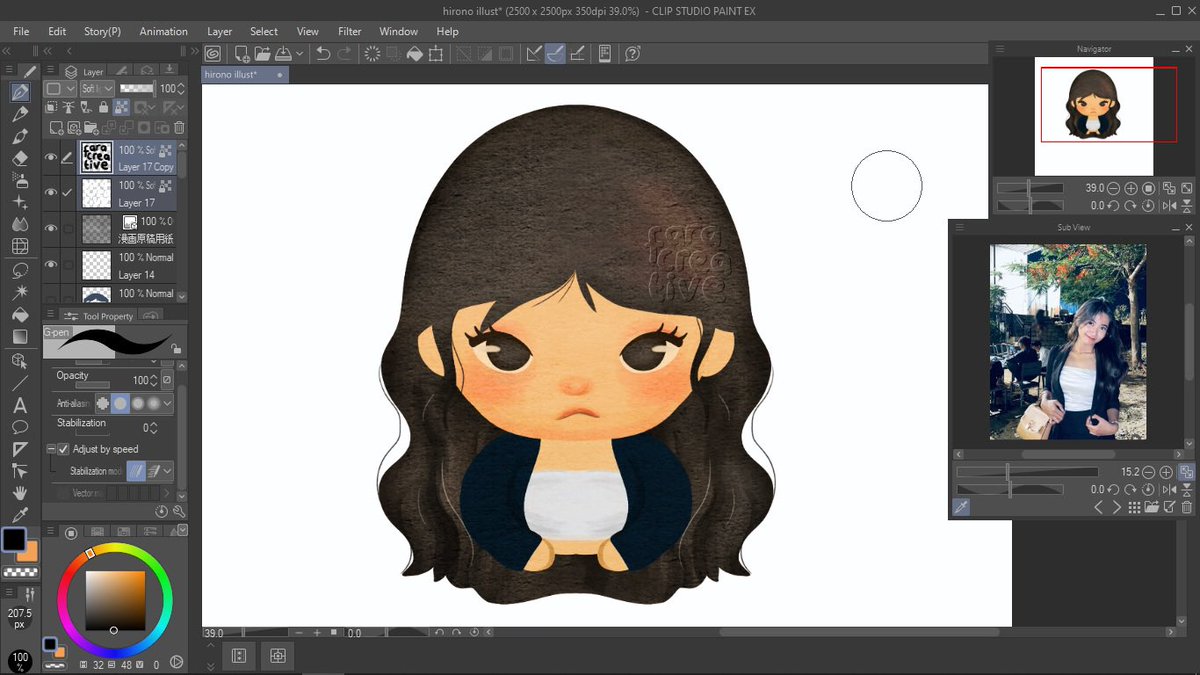
Task: Toggle the Adjust by speed checkbox
Action: 64,449
